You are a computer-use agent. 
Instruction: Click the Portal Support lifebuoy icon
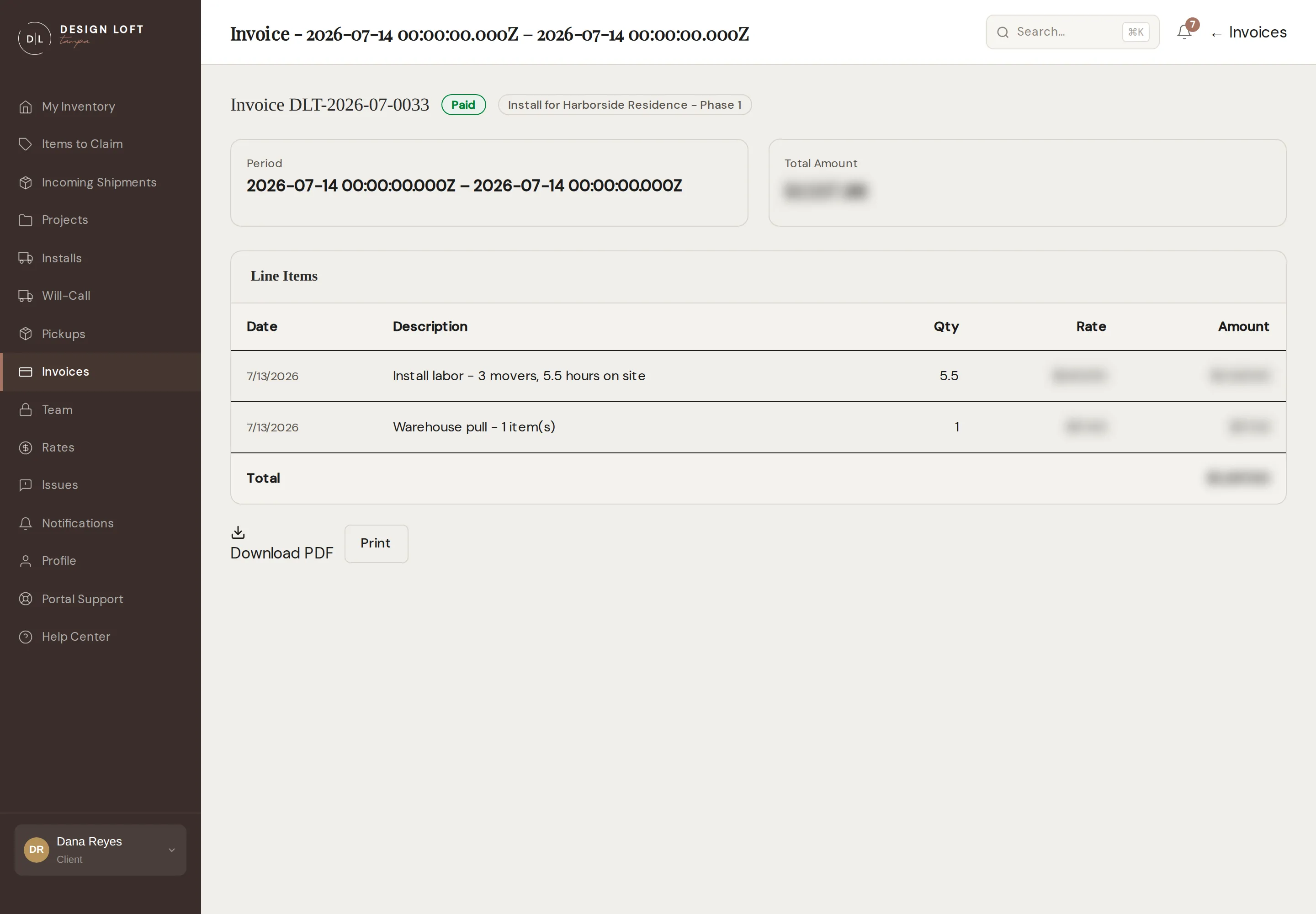pyautogui.click(x=25, y=599)
